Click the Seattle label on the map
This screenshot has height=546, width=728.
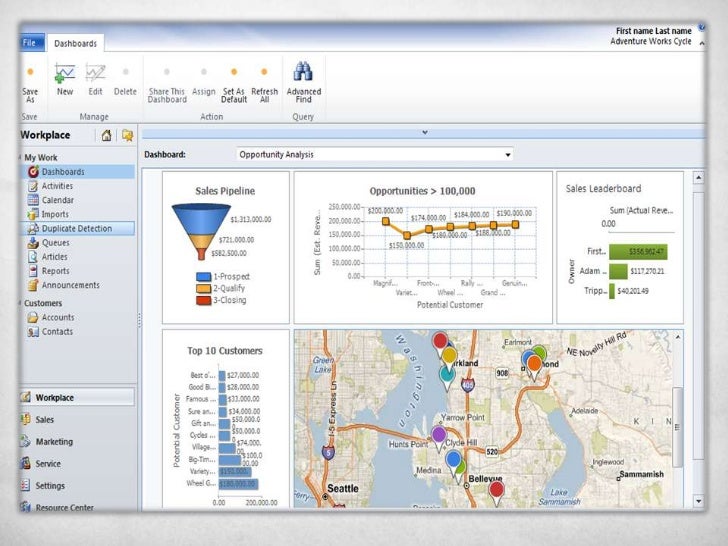coord(343,489)
